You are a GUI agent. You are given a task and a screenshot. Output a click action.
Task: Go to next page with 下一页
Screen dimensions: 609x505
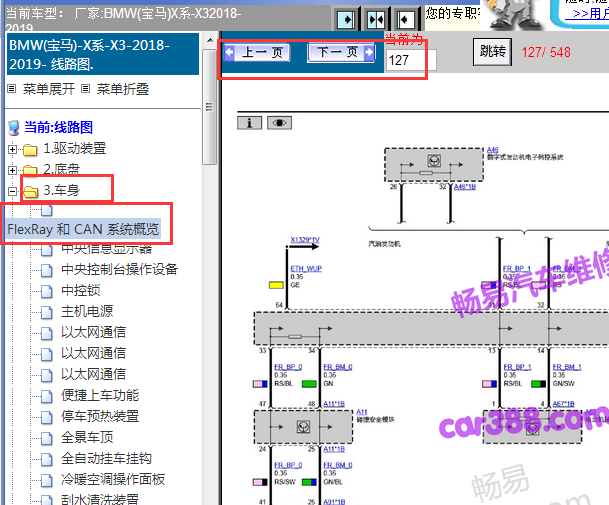[341, 52]
